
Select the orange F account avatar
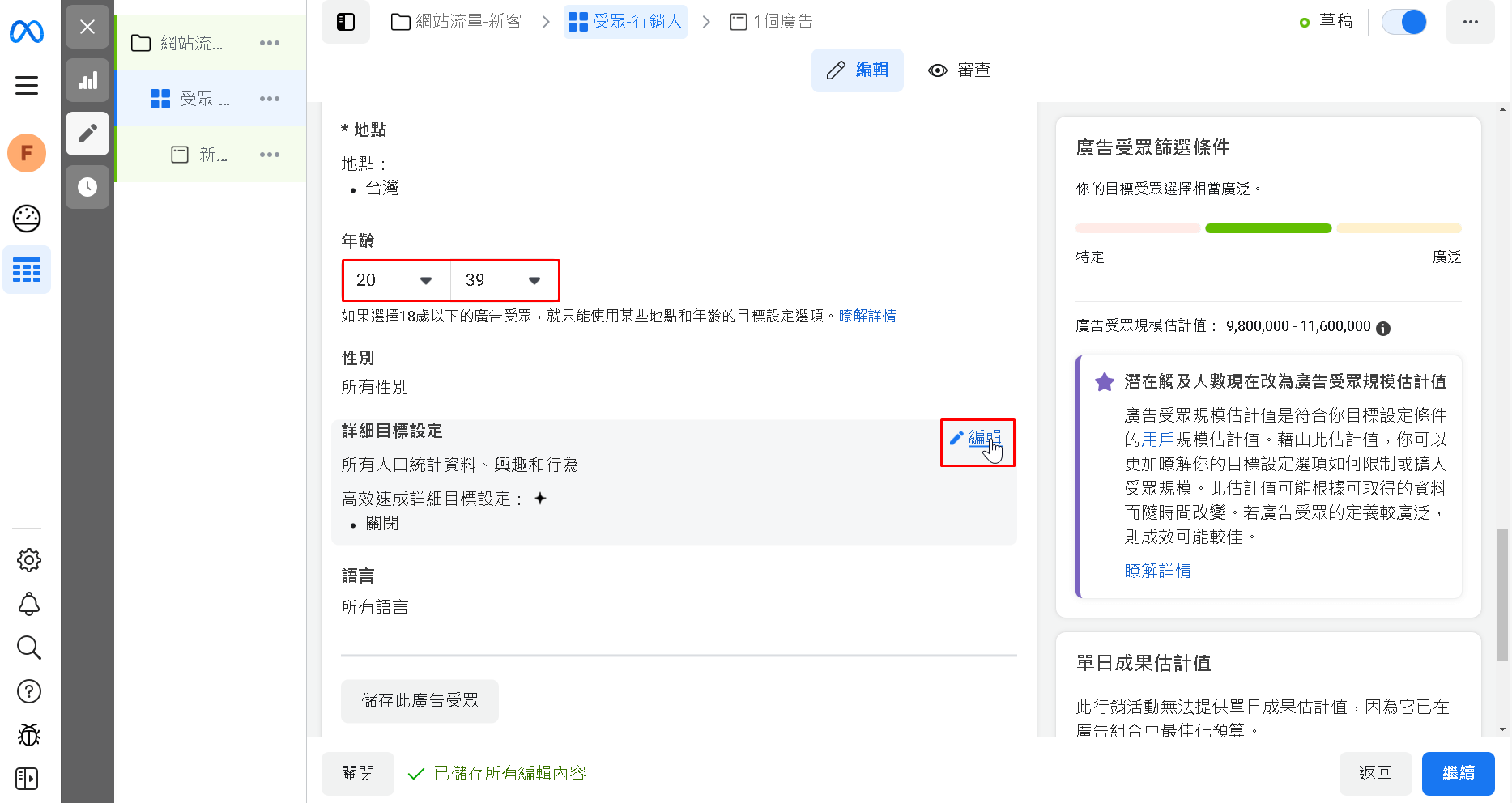(x=27, y=153)
